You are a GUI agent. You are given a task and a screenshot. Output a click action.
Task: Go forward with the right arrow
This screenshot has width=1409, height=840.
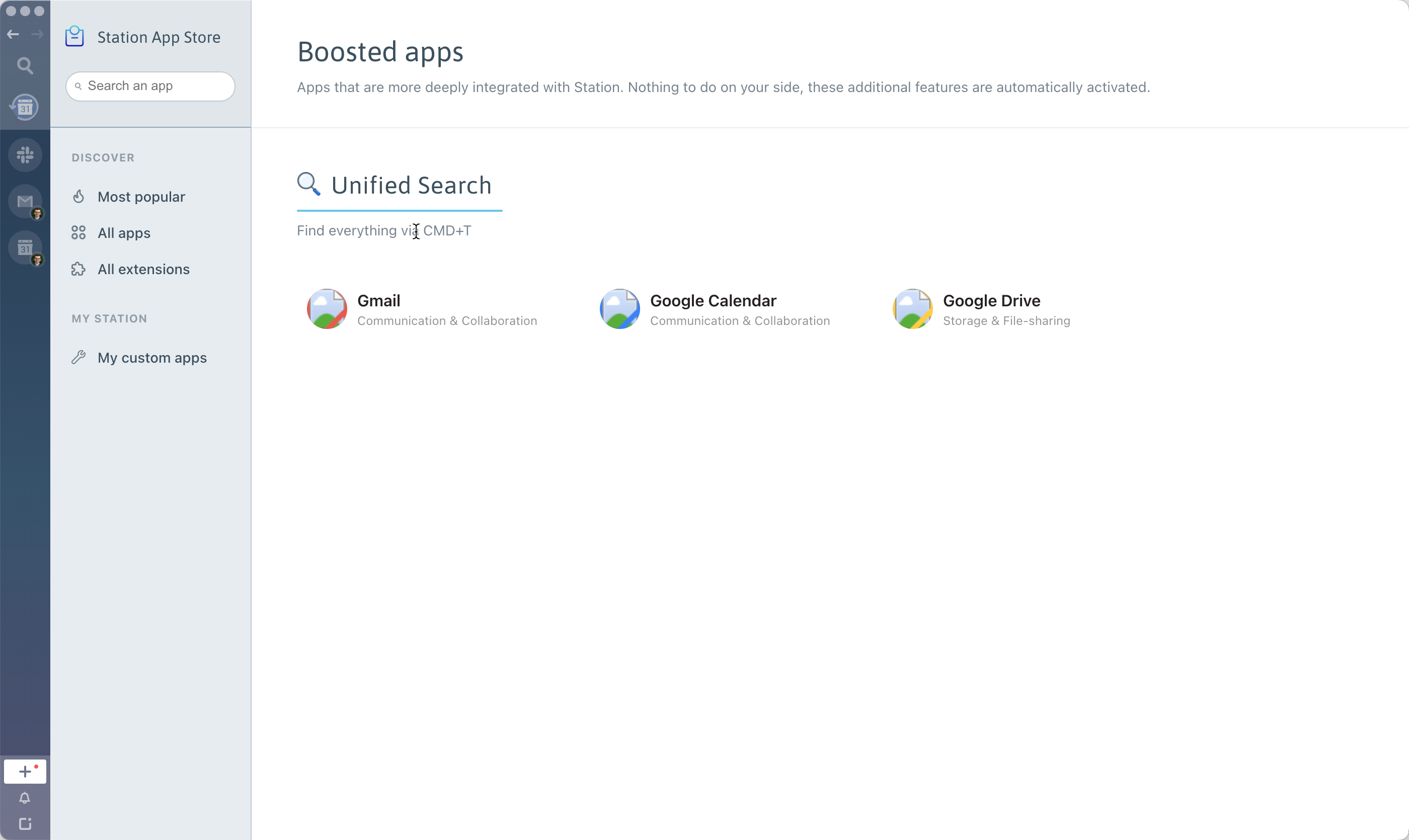pyautogui.click(x=37, y=35)
